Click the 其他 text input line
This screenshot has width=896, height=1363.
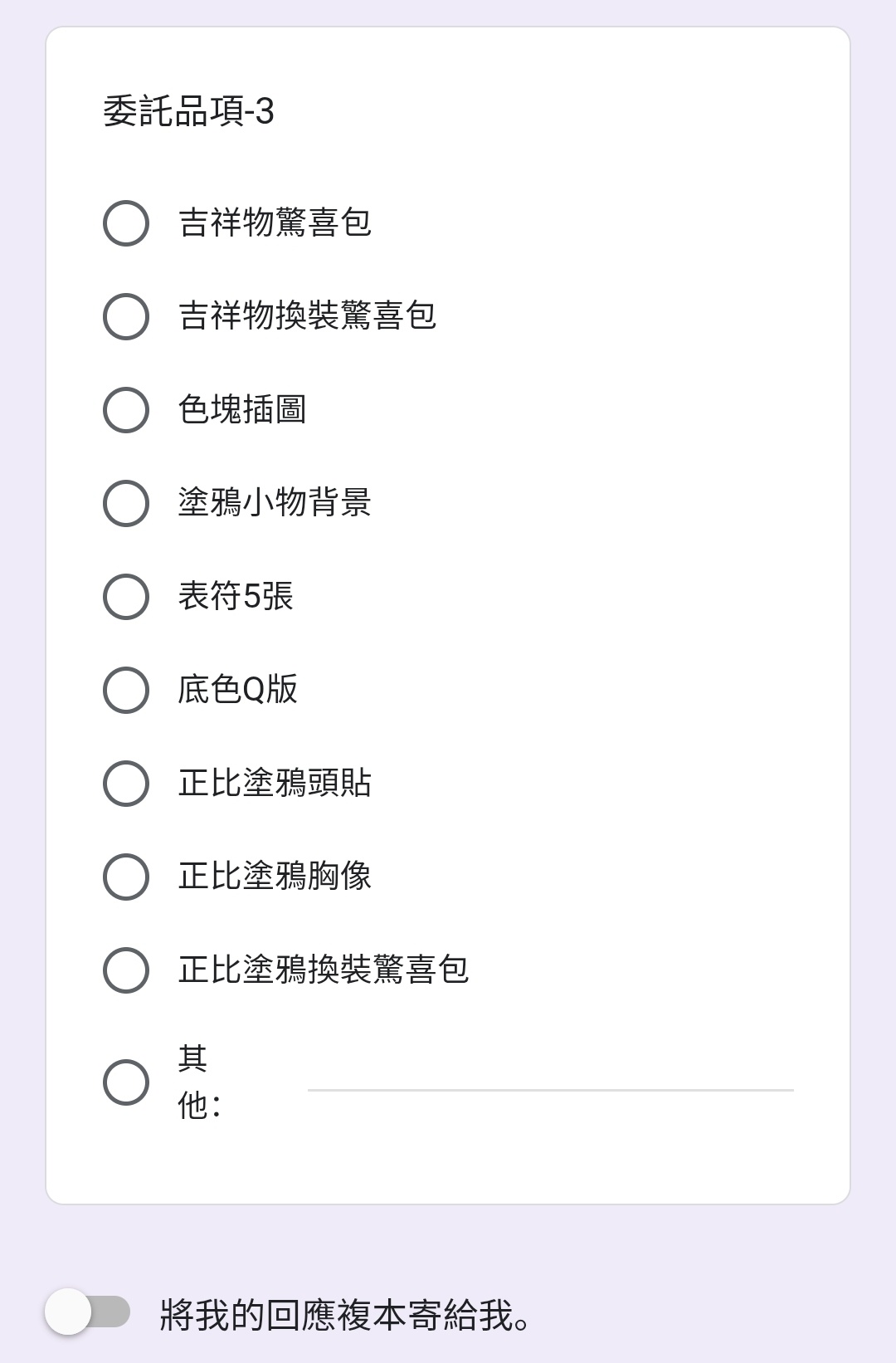click(x=551, y=1077)
